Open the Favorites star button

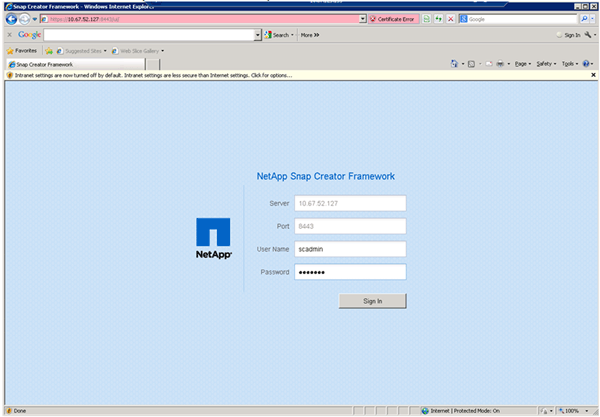click(22, 50)
